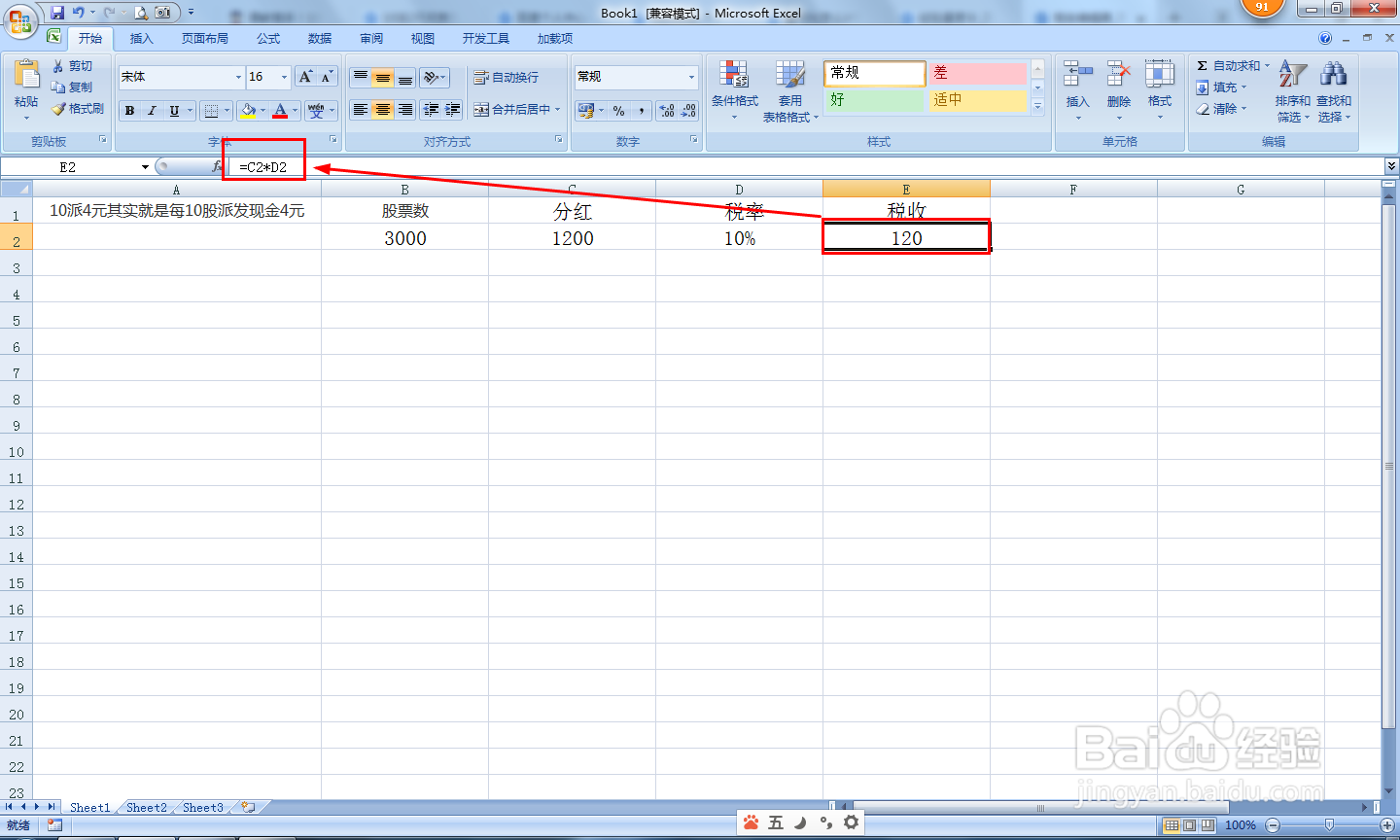Click the text orientation icon
This screenshot has height=840, width=1400.
tap(431, 77)
